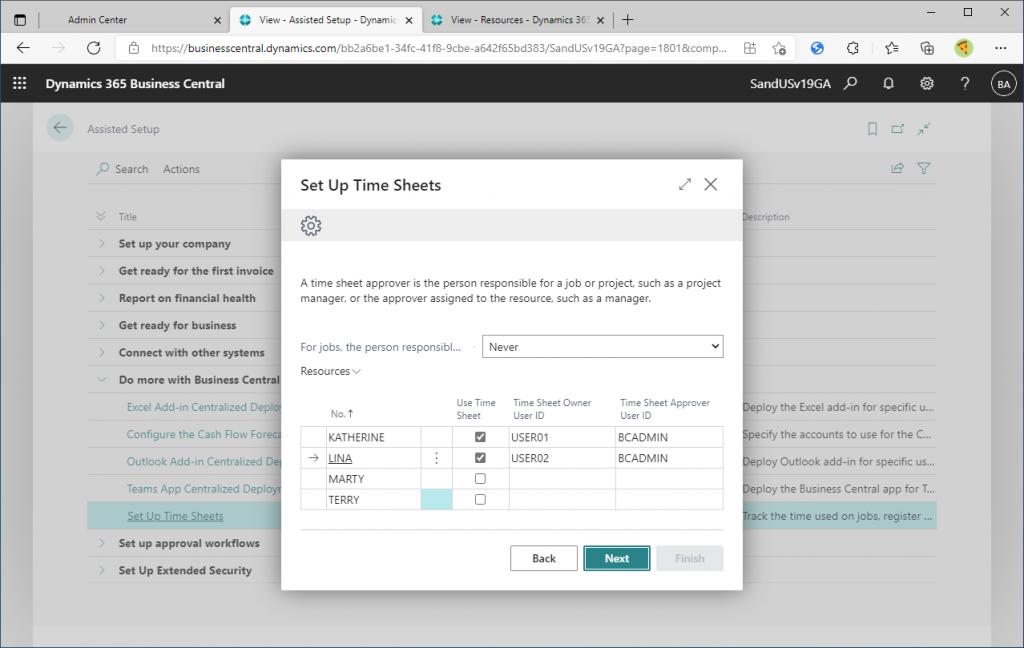This screenshot has height=648, width=1024.
Task: Collapse Do more with Business Central
Action: click(102, 380)
